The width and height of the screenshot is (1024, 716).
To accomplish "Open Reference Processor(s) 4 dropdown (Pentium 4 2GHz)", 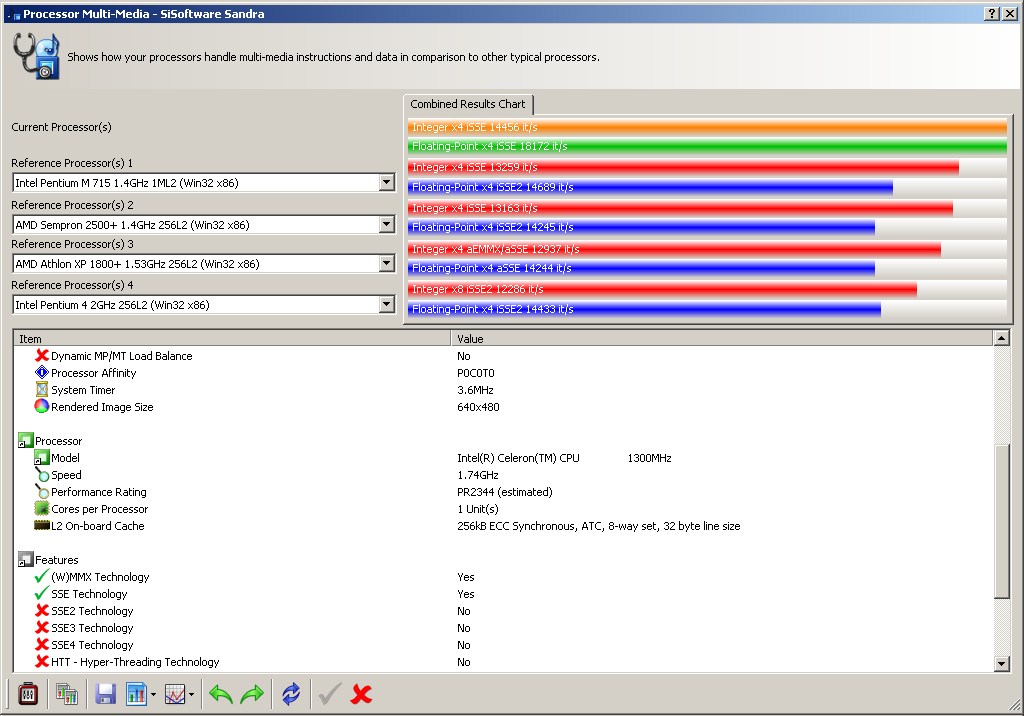I will 387,305.
